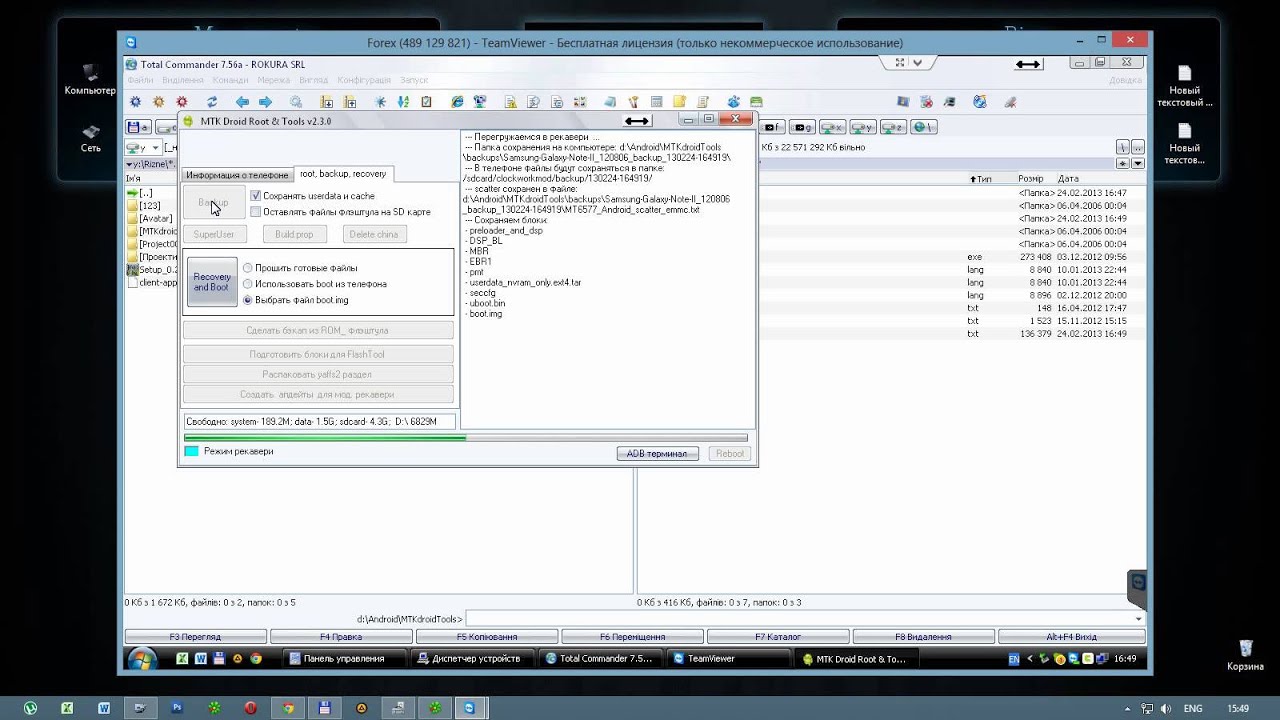Sort right panel by Розмір column header
1280x720 pixels.
coord(1031,179)
